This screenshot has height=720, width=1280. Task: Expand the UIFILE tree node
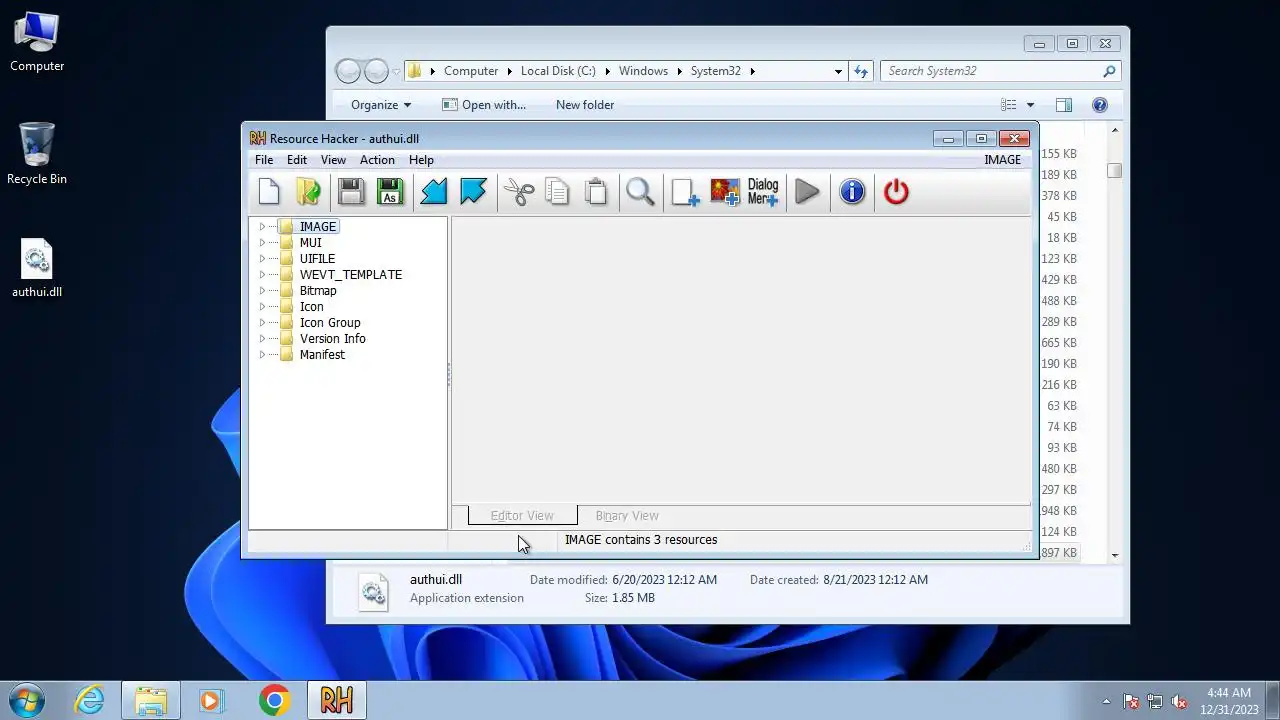[x=262, y=259]
